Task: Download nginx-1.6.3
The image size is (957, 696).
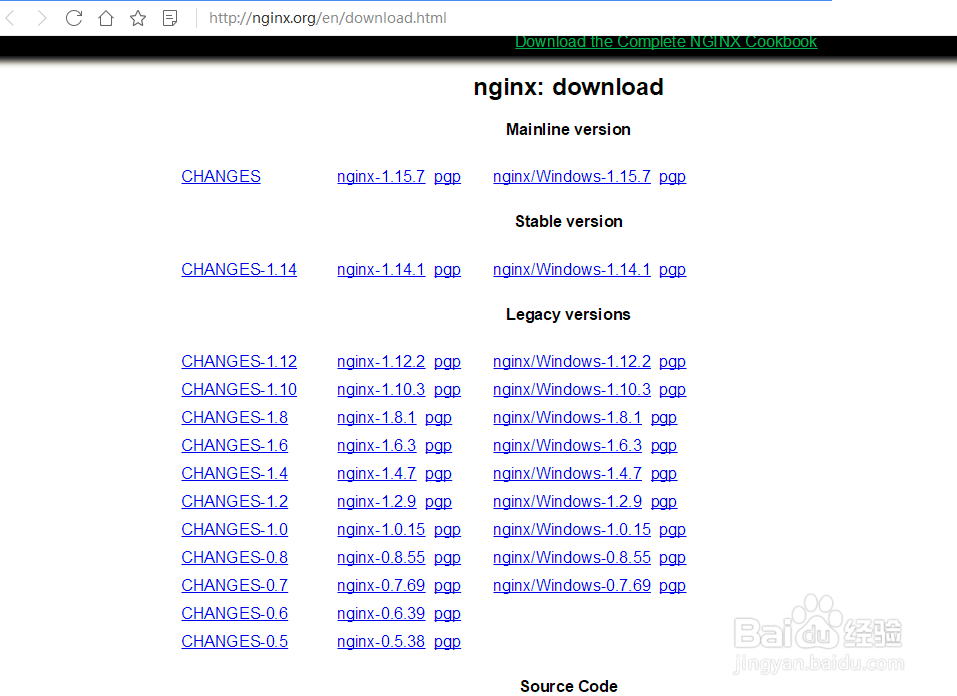Action: click(377, 446)
